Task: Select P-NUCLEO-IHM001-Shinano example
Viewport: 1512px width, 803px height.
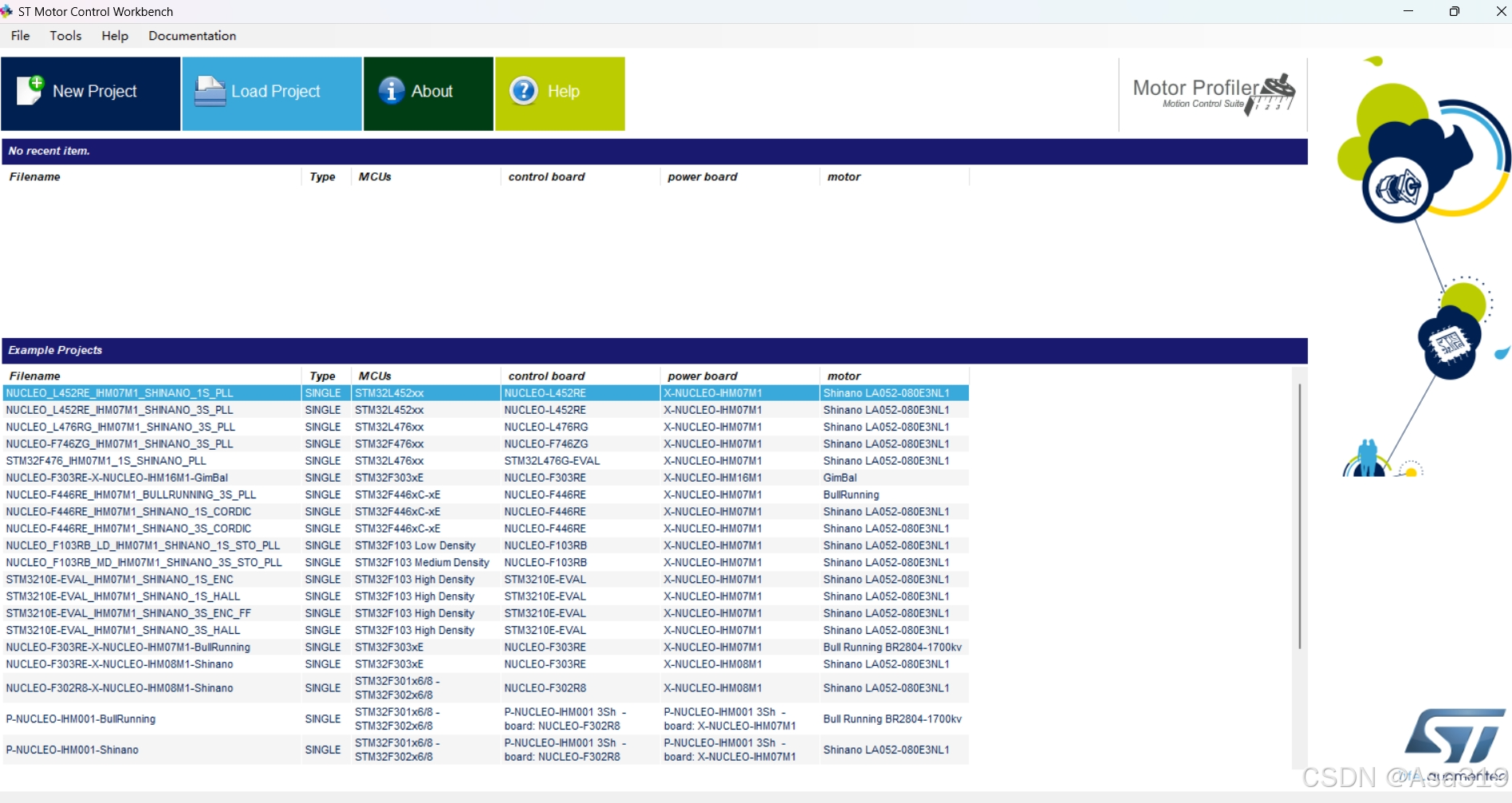Action: 486,750
